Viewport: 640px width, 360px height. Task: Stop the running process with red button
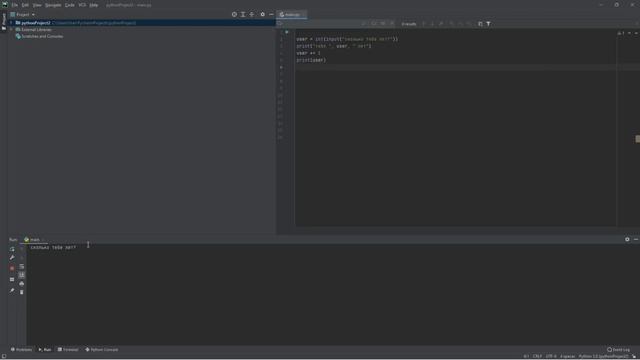pyautogui.click(x=12, y=268)
